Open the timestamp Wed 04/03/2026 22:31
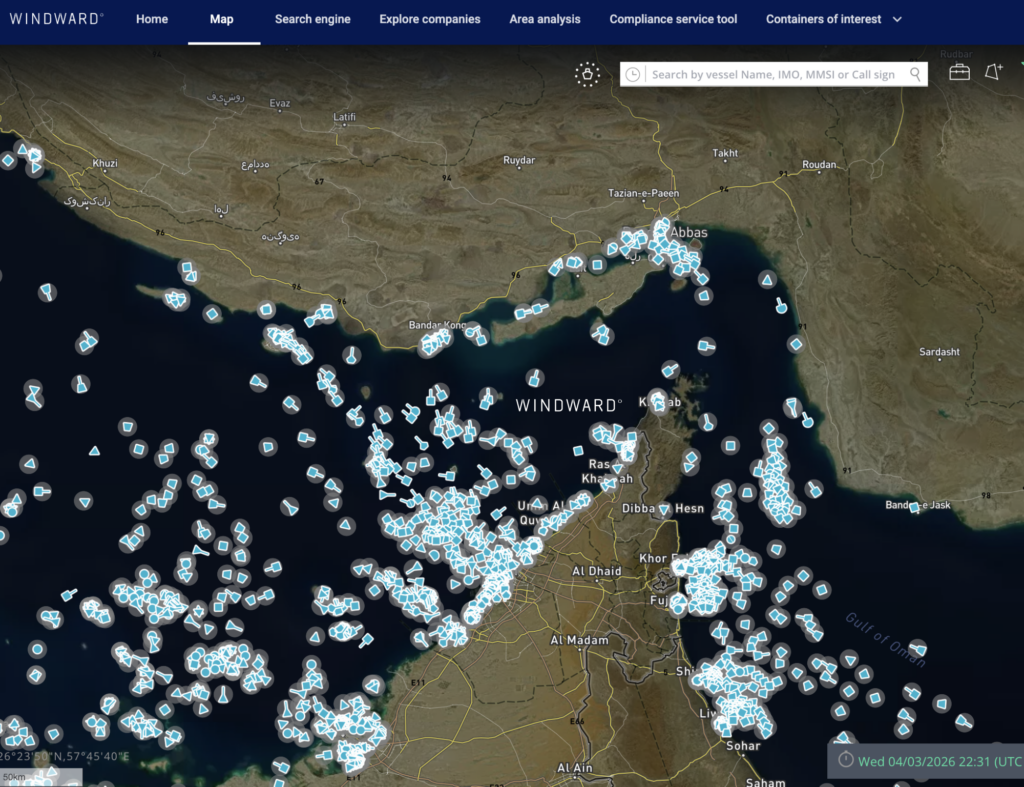Image resolution: width=1024 pixels, height=787 pixels. [940, 762]
